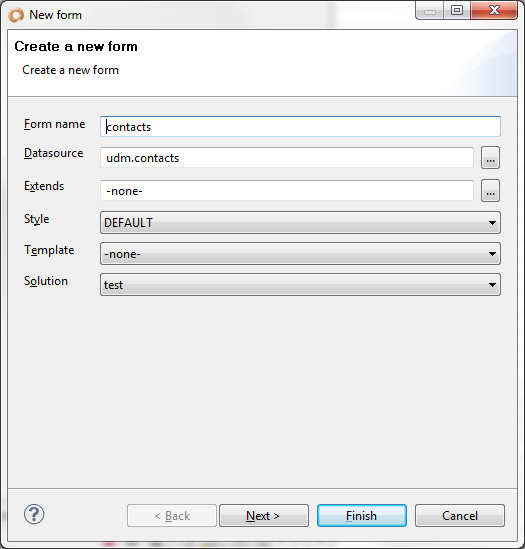525x549 pixels.
Task: Click the New form title bar text
Action: (55, 15)
